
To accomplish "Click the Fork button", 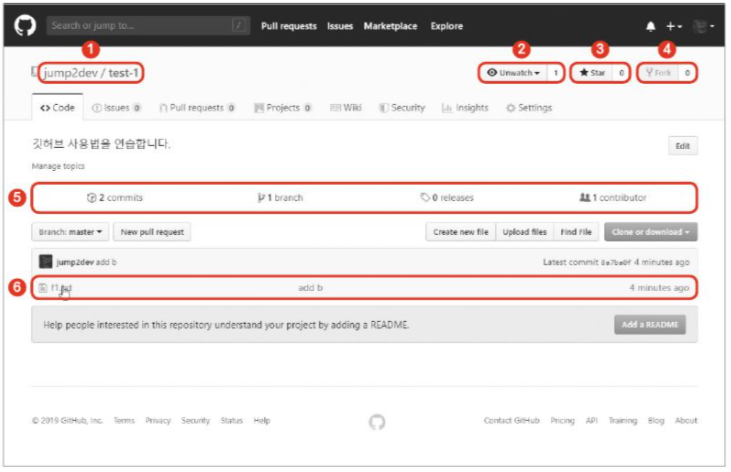I will (x=658, y=73).
